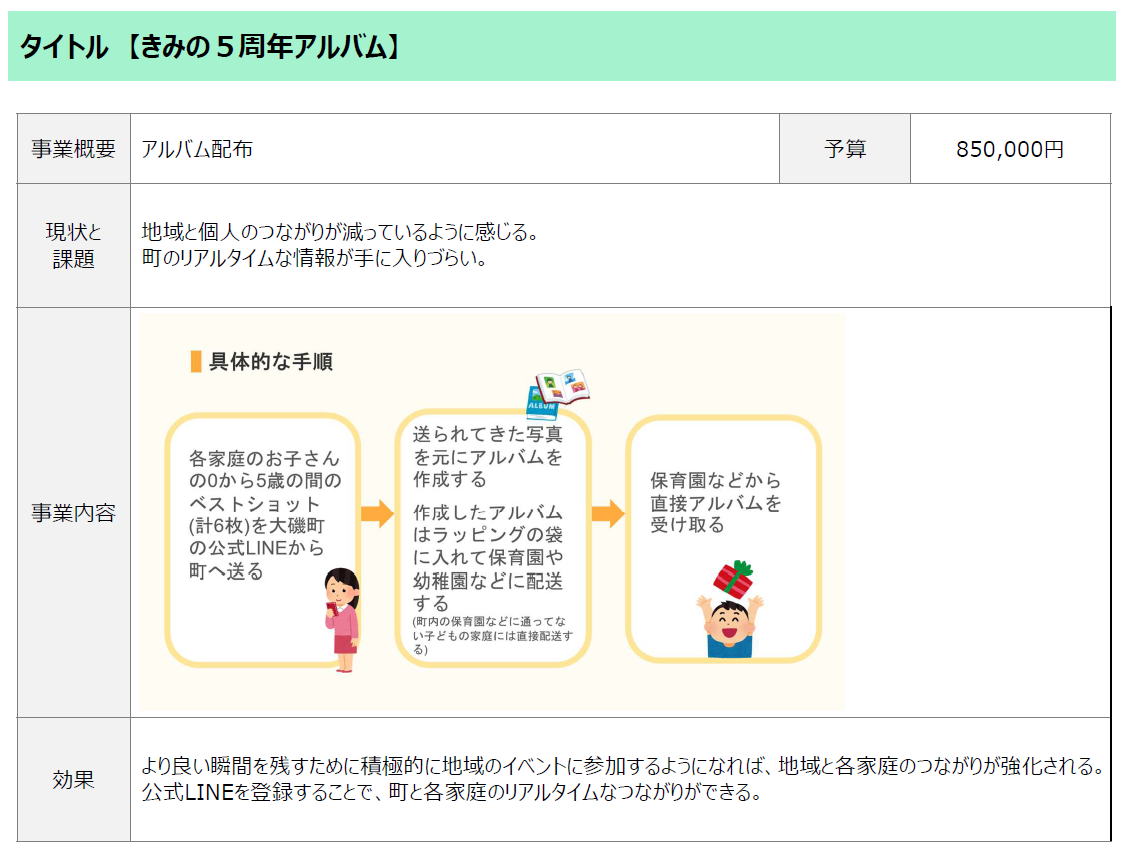This screenshot has height=849, width=1123.
Task: Click the second orange arrow between steps
Action: 608,514
